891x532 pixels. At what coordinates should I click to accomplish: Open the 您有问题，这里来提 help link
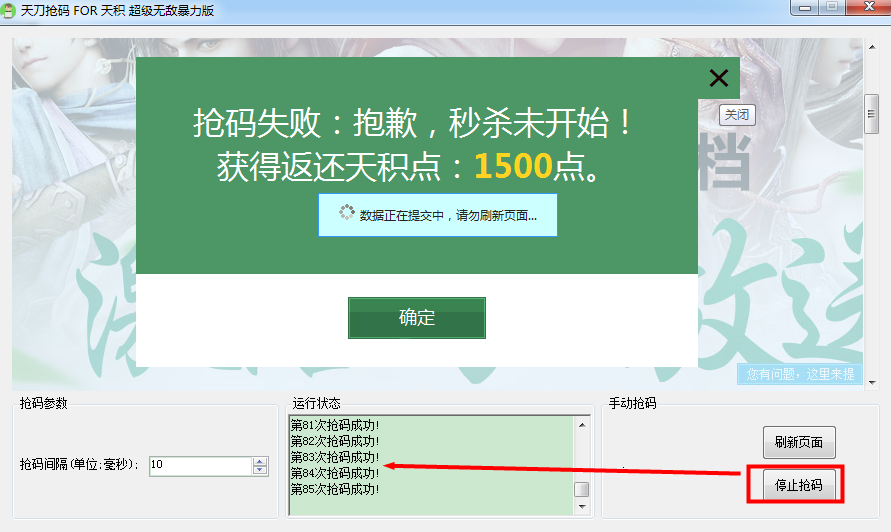pyautogui.click(x=800, y=374)
